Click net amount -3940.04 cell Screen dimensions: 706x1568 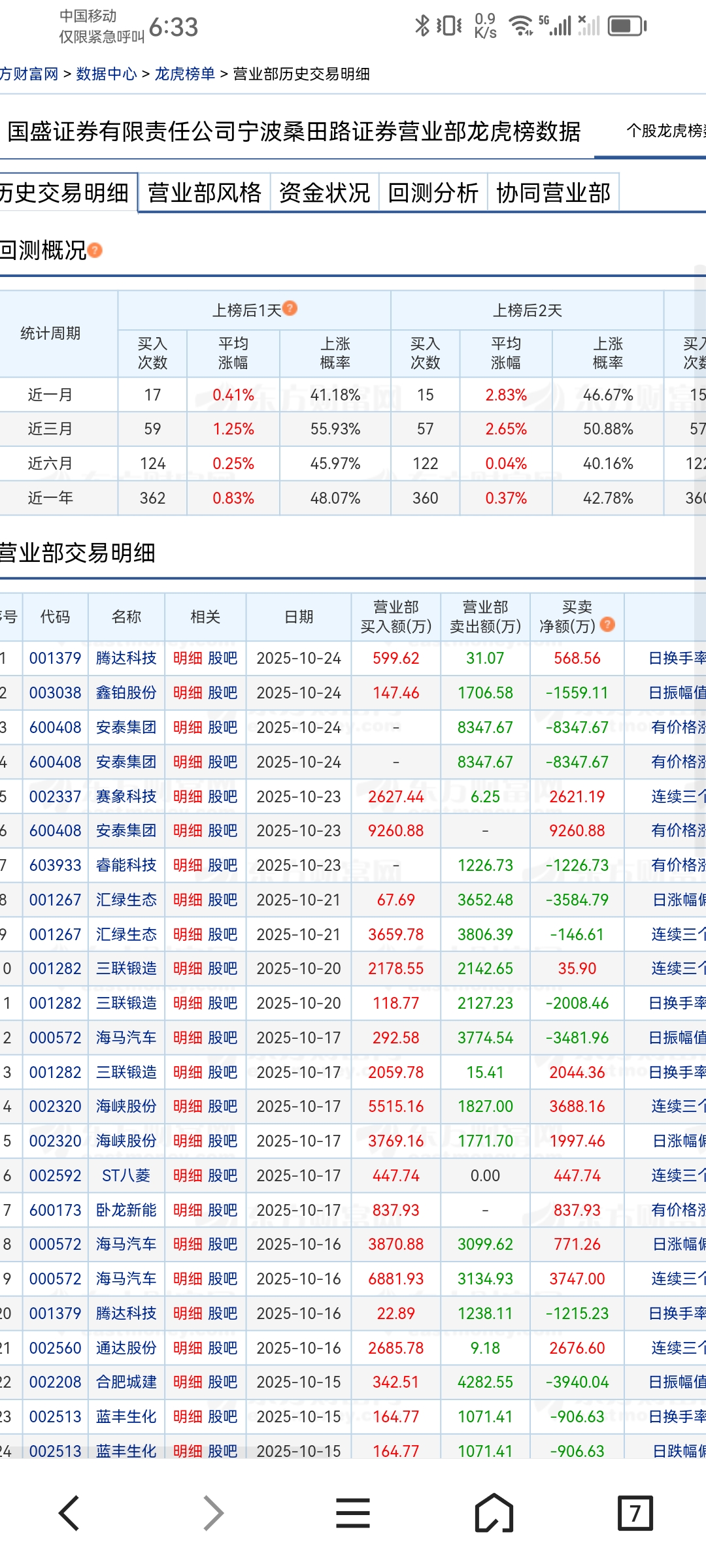(x=577, y=1382)
